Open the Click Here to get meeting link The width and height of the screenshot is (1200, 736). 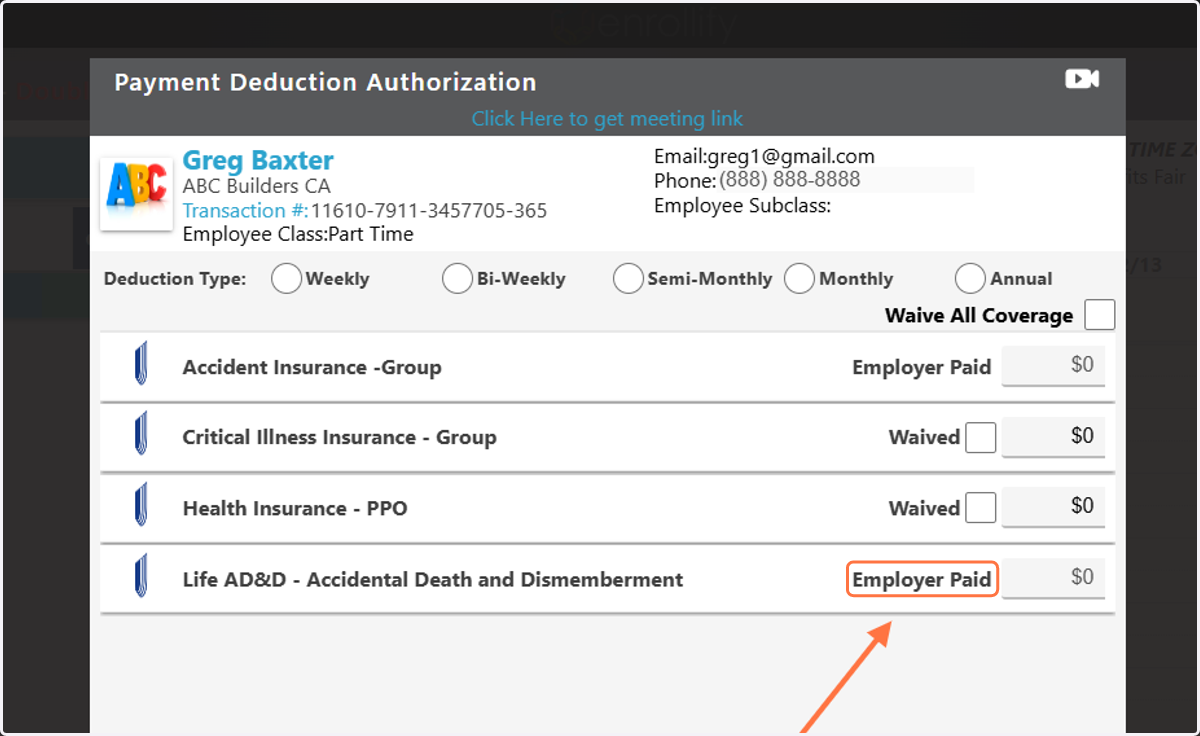607,119
